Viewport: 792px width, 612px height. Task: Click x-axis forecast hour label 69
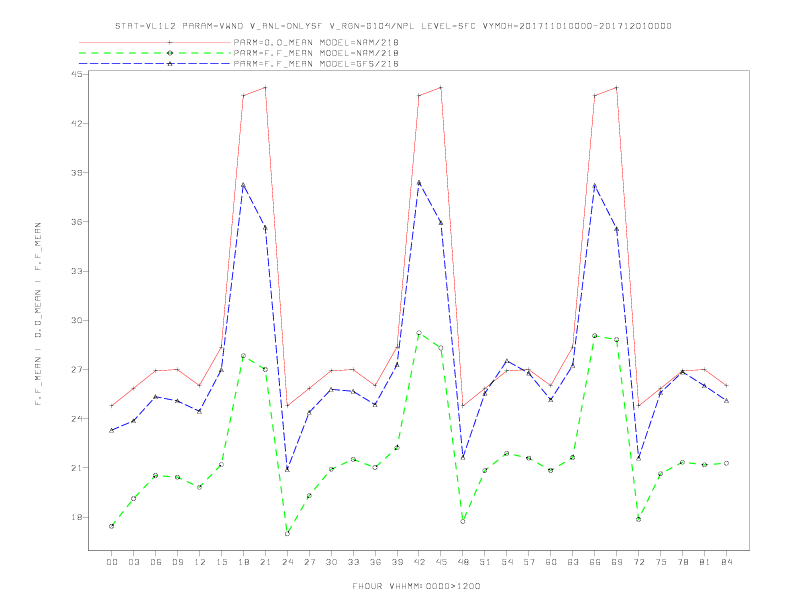click(x=617, y=562)
